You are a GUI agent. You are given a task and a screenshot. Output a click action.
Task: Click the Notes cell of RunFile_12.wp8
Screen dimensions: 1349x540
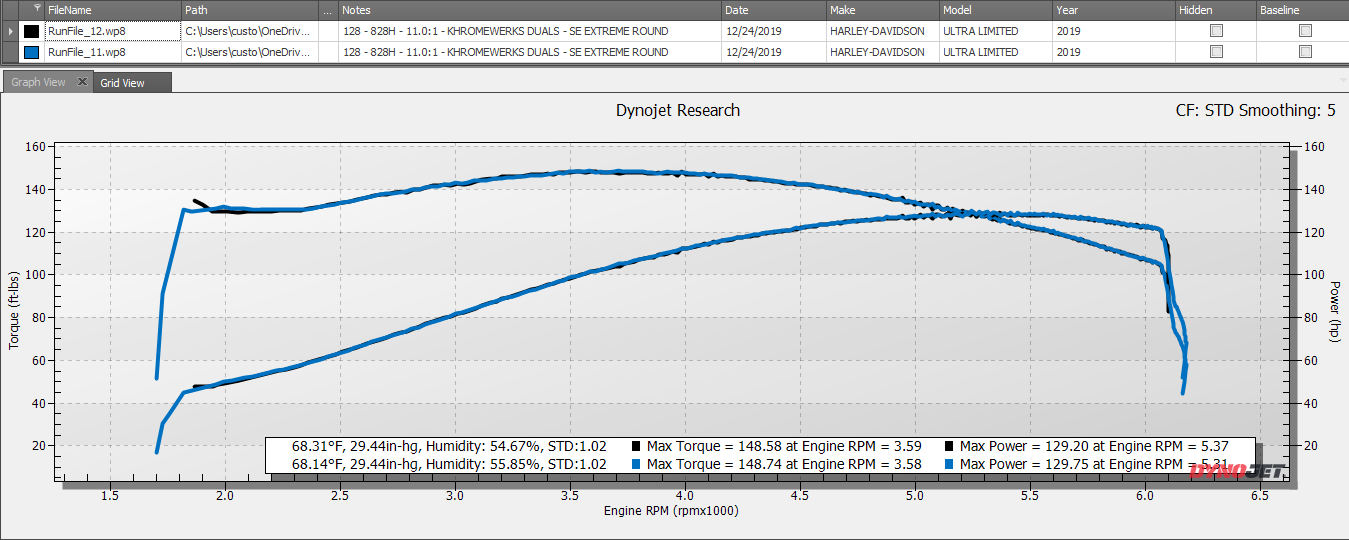tap(530, 31)
